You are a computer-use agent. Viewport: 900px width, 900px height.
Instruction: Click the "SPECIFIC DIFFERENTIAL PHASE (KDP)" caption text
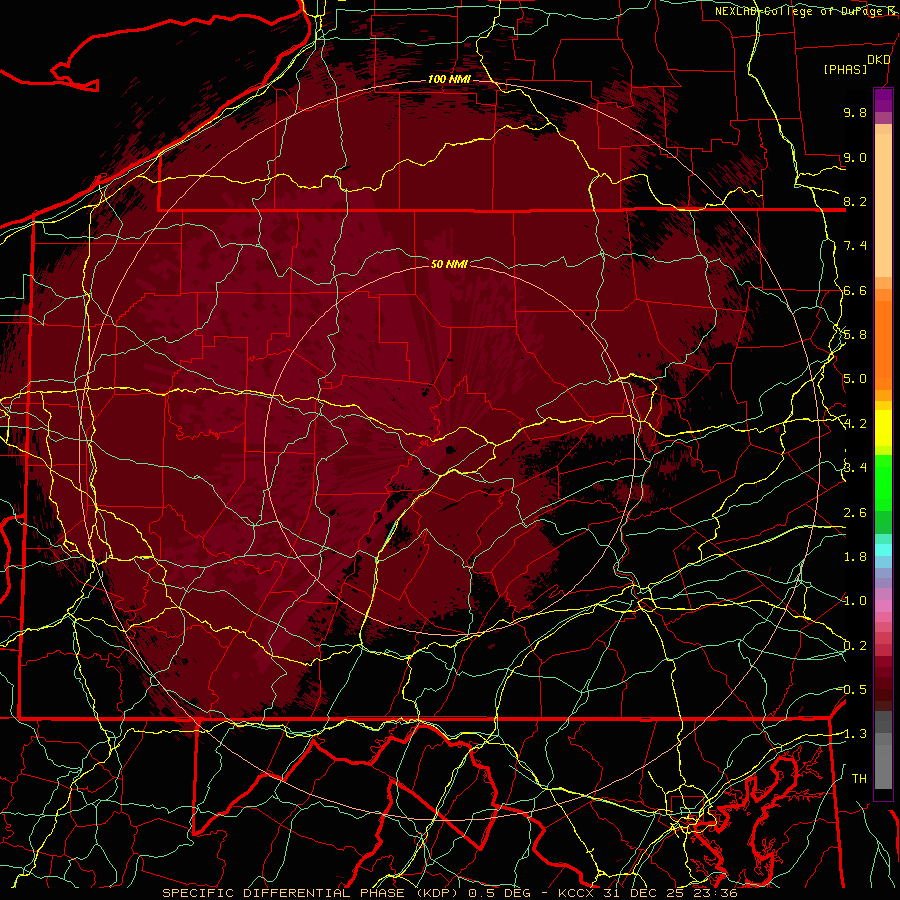coord(312,893)
